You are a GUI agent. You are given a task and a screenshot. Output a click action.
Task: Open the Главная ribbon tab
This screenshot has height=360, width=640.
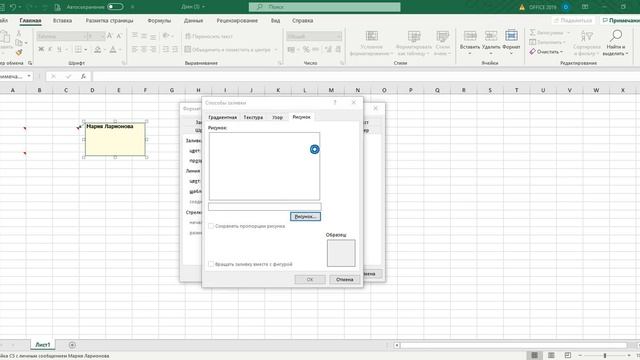pyautogui.click(x=30, y=20)
